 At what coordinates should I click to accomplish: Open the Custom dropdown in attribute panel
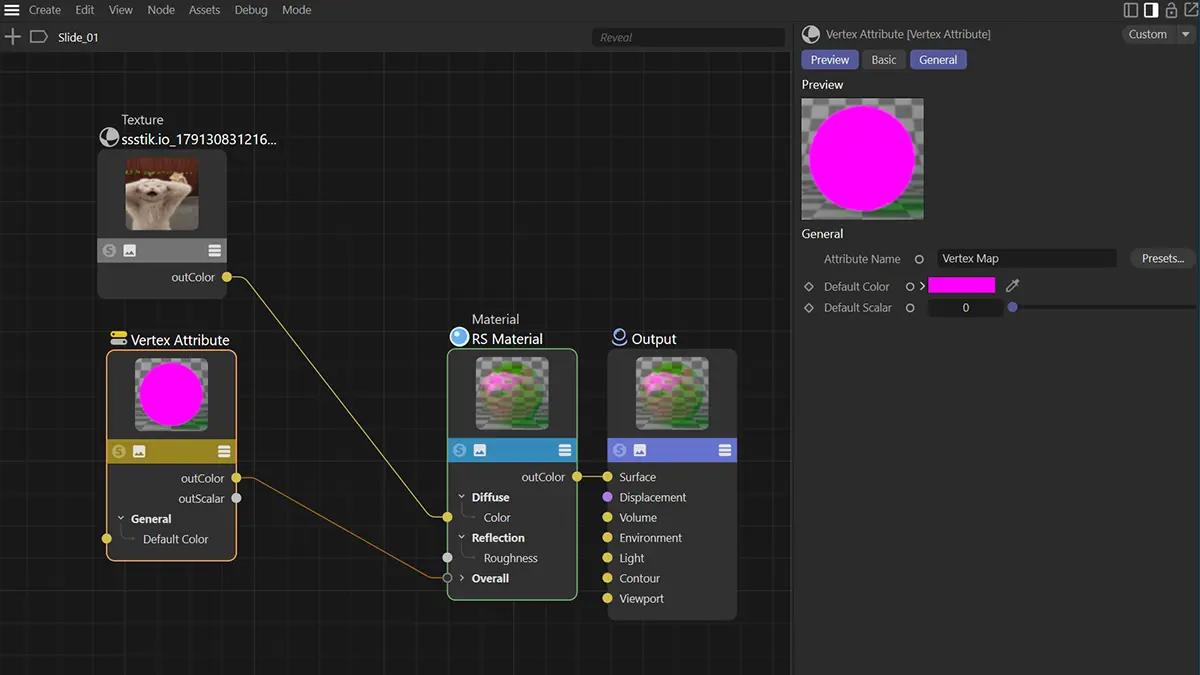click(1158, 34)
